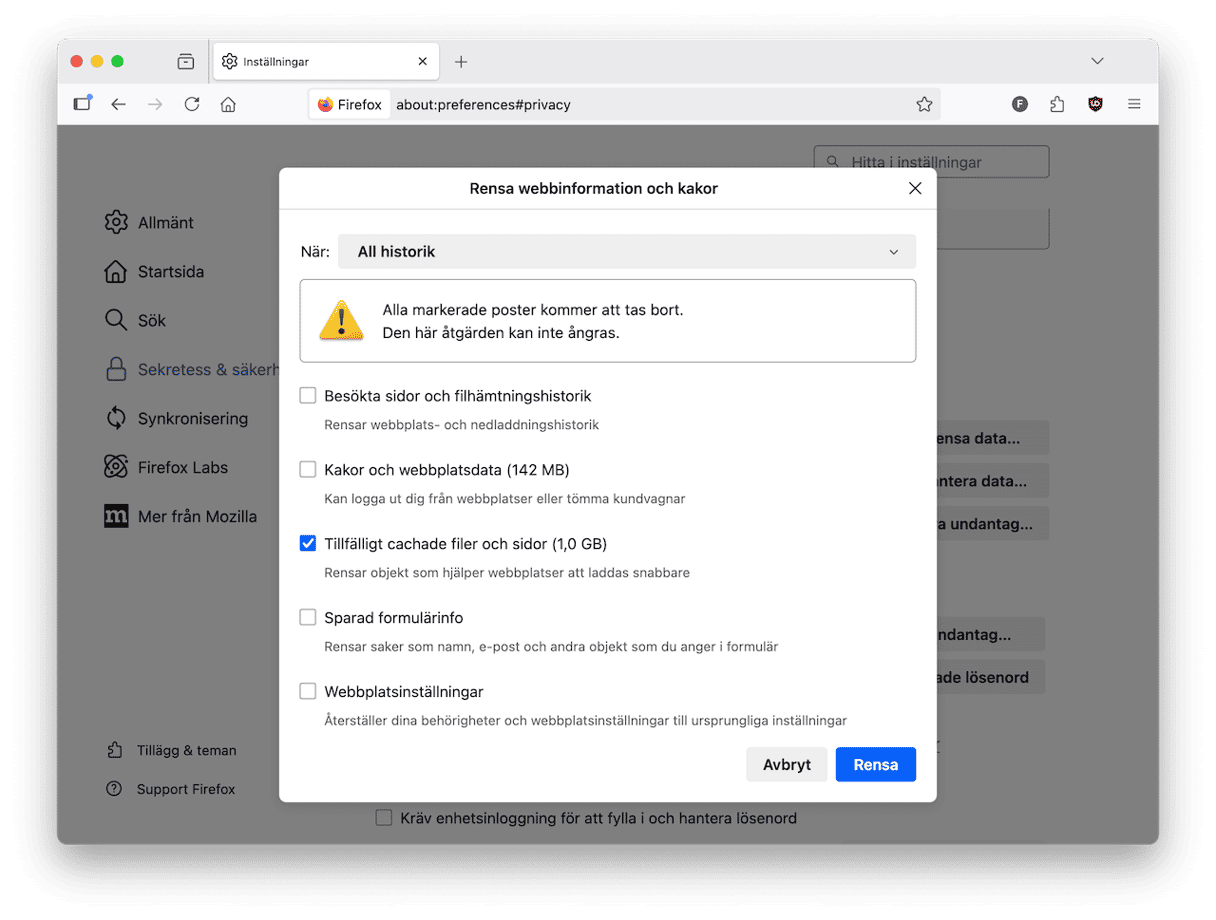Click the back navigation arrow
This screenshot has height=920, width=1216.
point(119,104)
